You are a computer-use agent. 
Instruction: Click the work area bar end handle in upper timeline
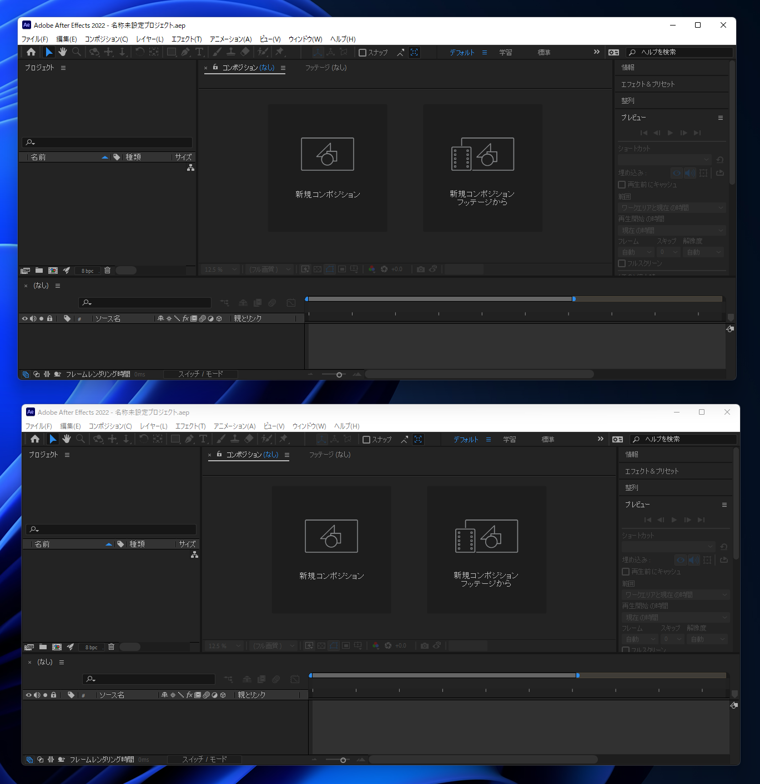pyautogui.click(x=574, y=299)
